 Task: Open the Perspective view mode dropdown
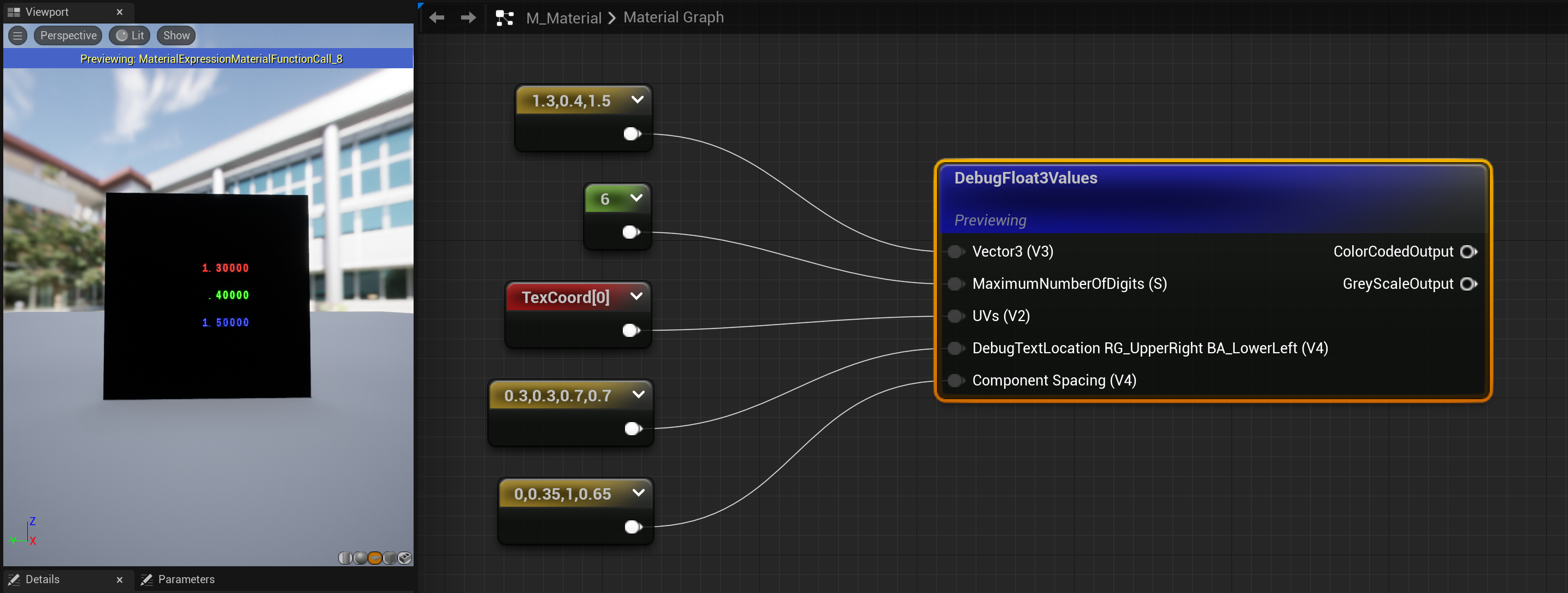(68, 35)
